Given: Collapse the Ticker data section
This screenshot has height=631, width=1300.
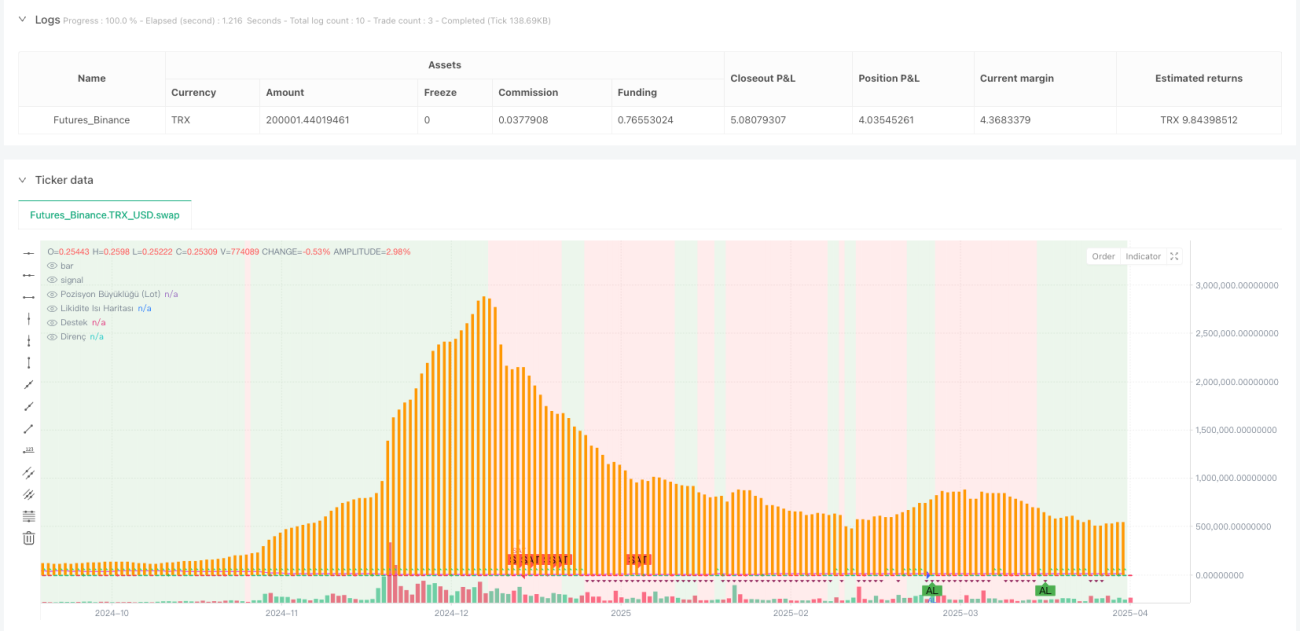Looking at the screenshot, I should coord(22,180).
